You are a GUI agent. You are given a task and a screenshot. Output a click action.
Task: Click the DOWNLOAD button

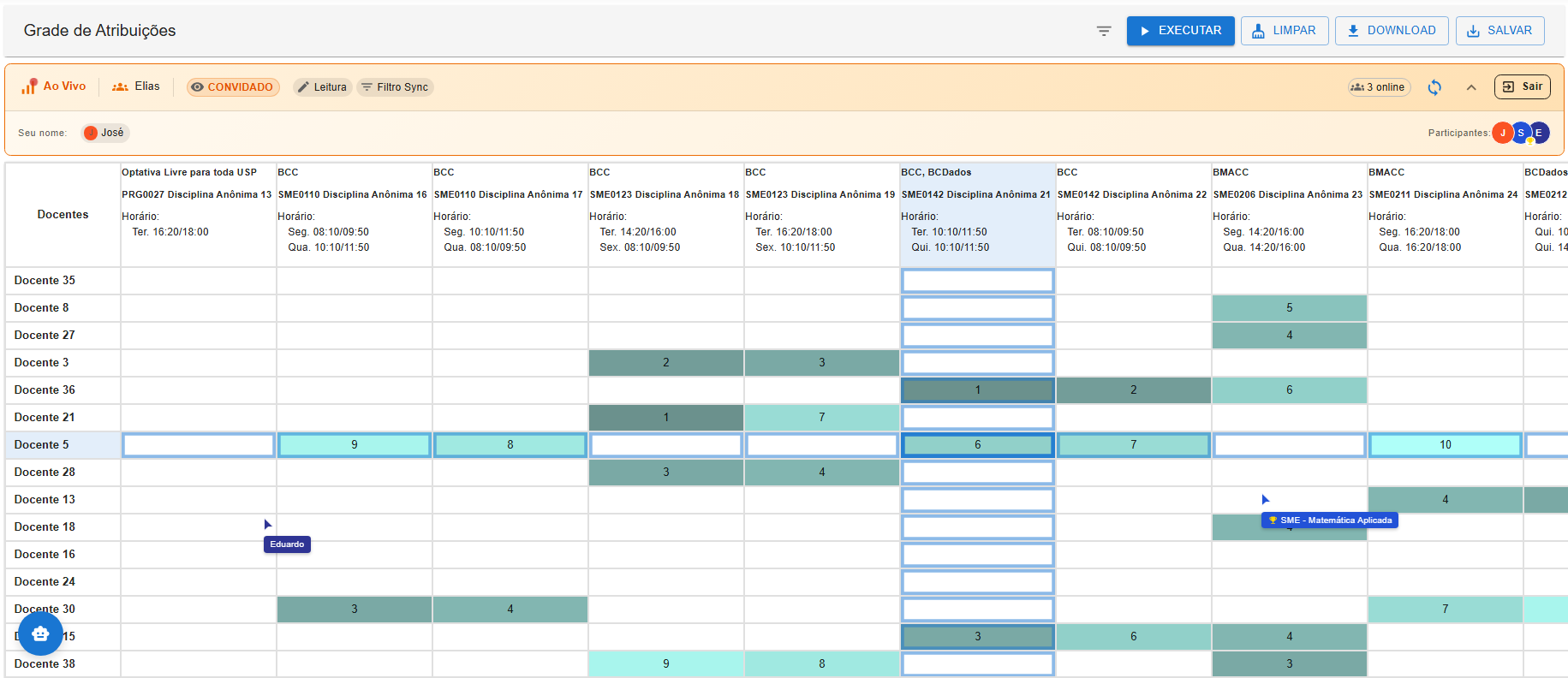coord(1392,31)
